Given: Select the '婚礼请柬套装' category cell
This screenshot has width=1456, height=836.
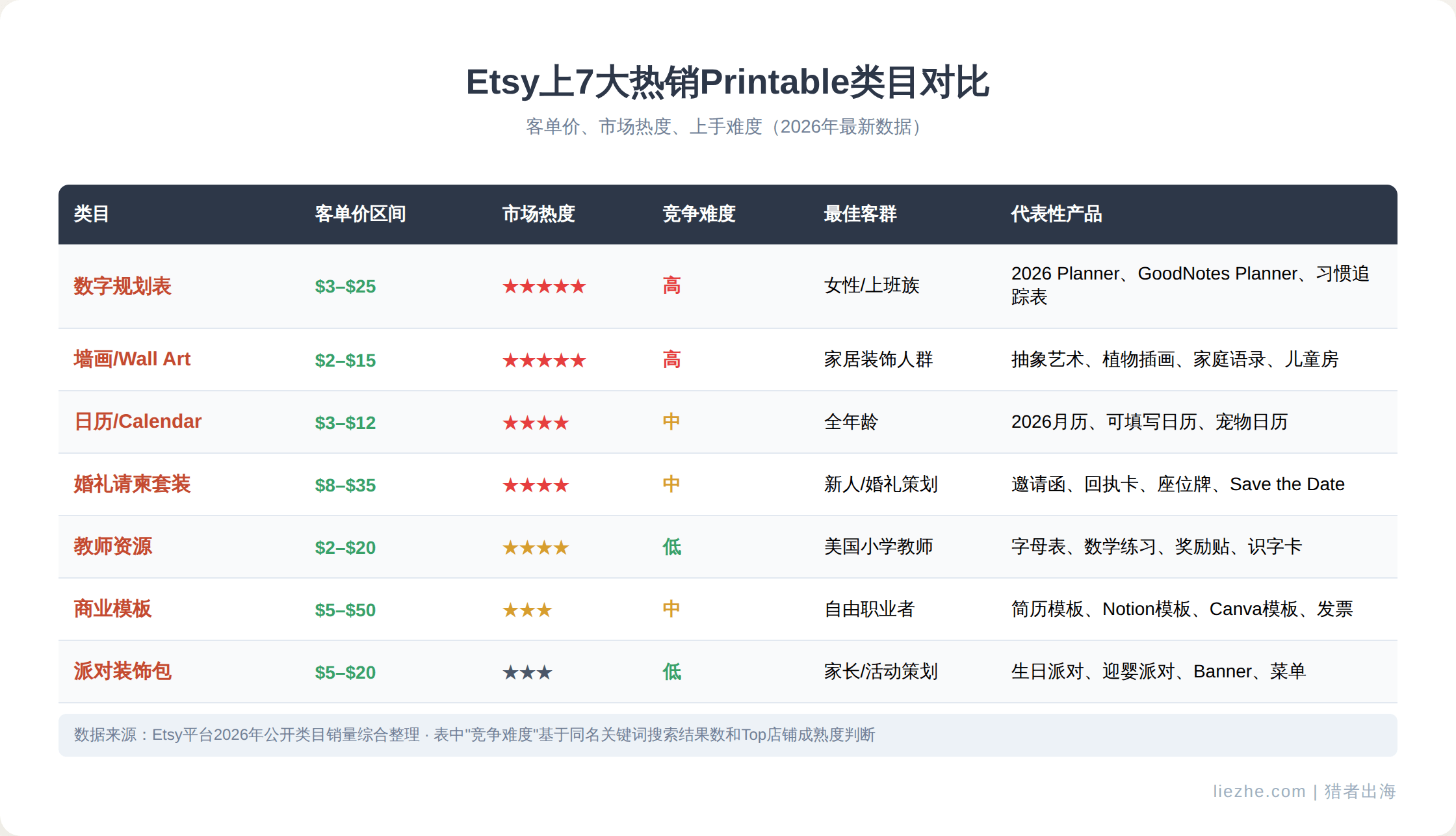Looking at the screenshot, I should click(132, 484).
